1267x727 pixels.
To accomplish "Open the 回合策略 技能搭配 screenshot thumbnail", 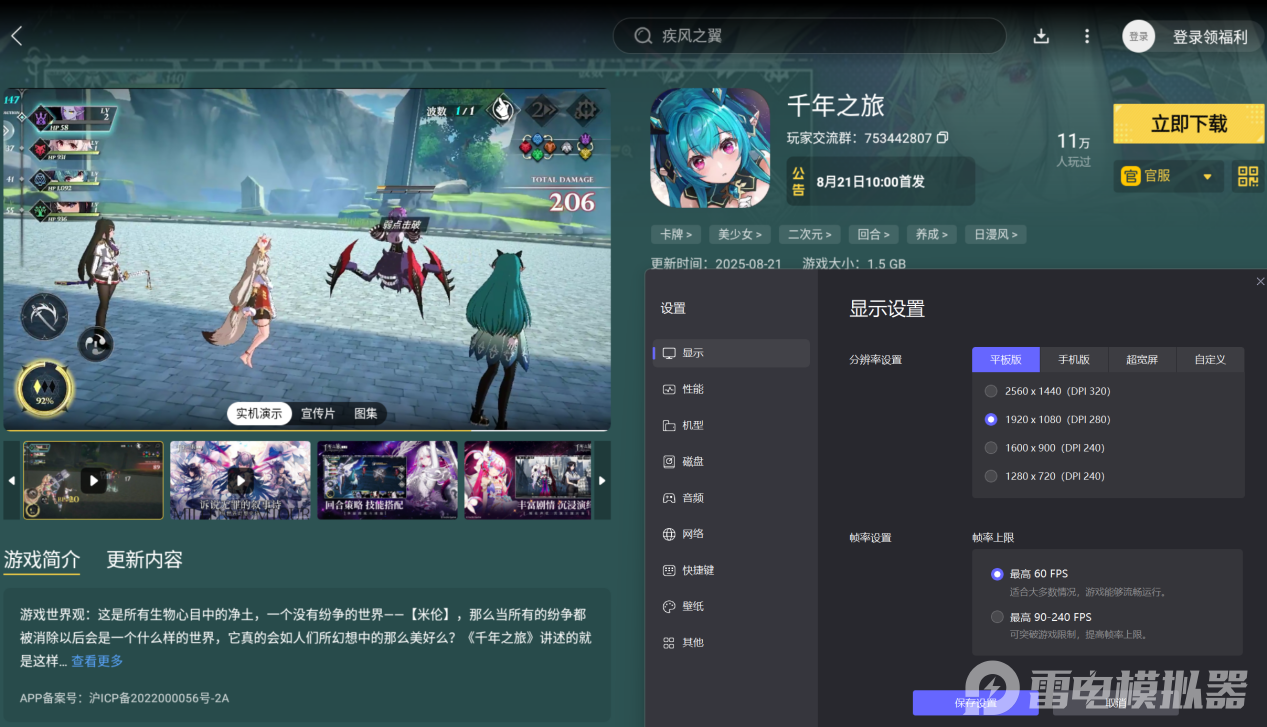I will click(x=388, y=480).
